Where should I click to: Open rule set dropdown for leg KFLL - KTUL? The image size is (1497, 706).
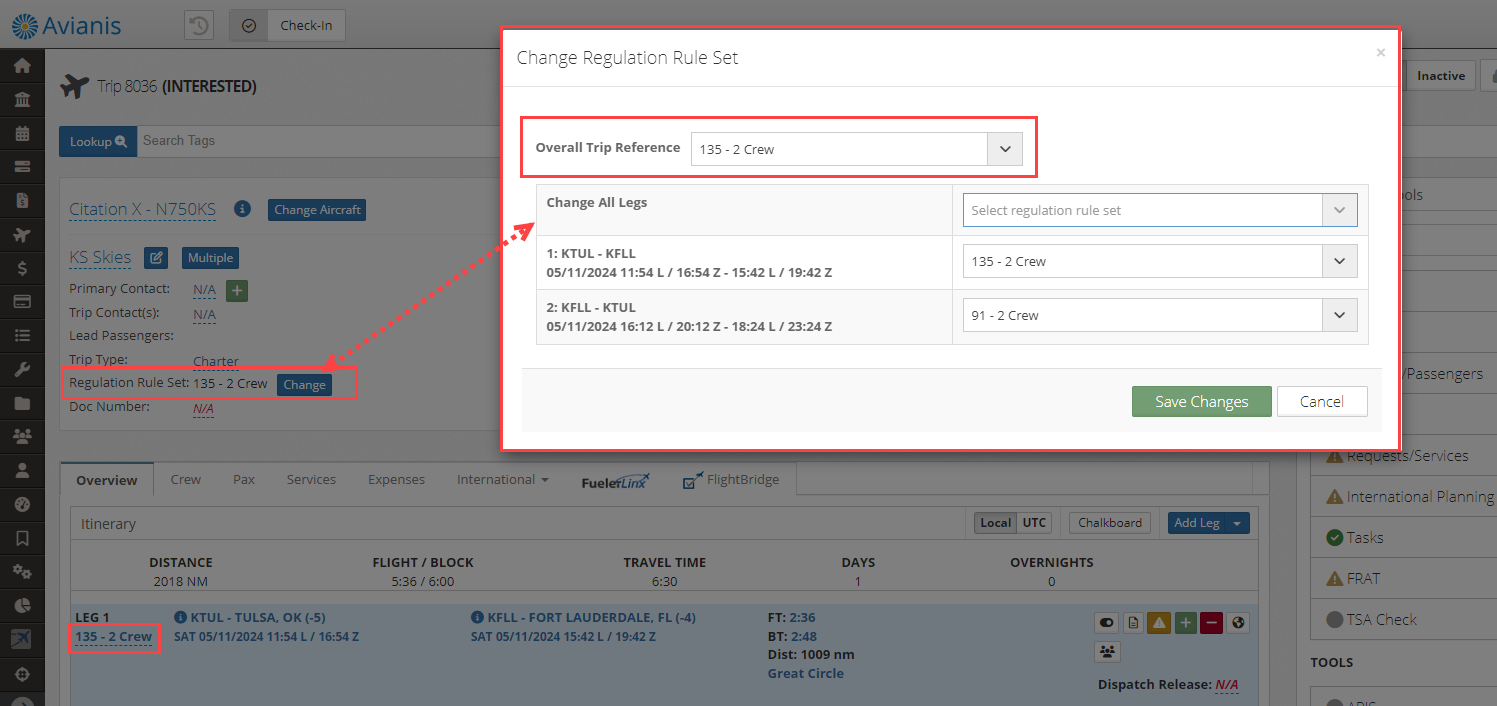point(1159,315)
